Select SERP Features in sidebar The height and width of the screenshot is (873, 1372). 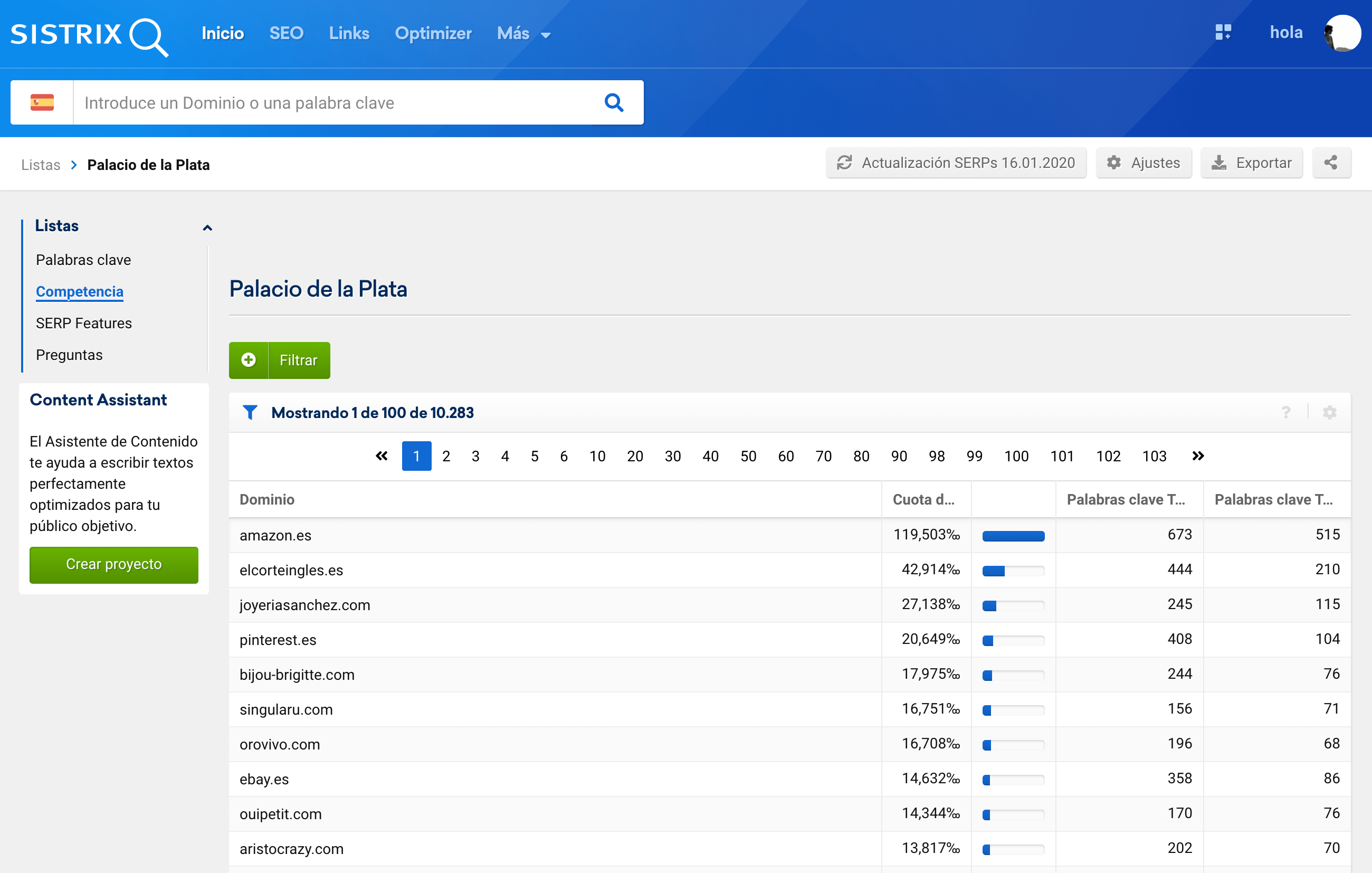click(84, 323)
